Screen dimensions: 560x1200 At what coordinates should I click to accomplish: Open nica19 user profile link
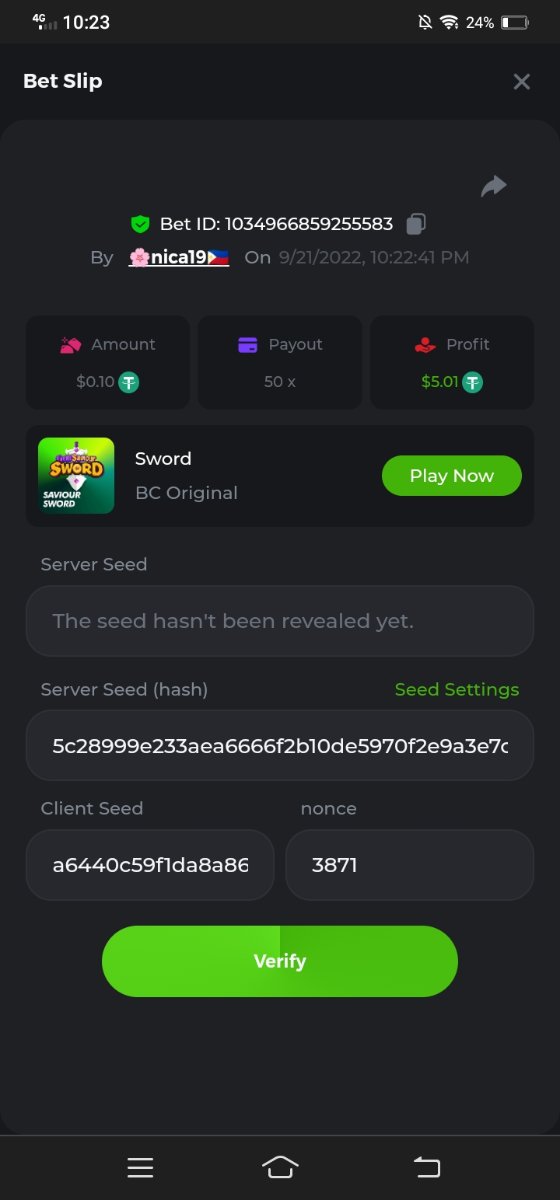click(x=179, y=257)
